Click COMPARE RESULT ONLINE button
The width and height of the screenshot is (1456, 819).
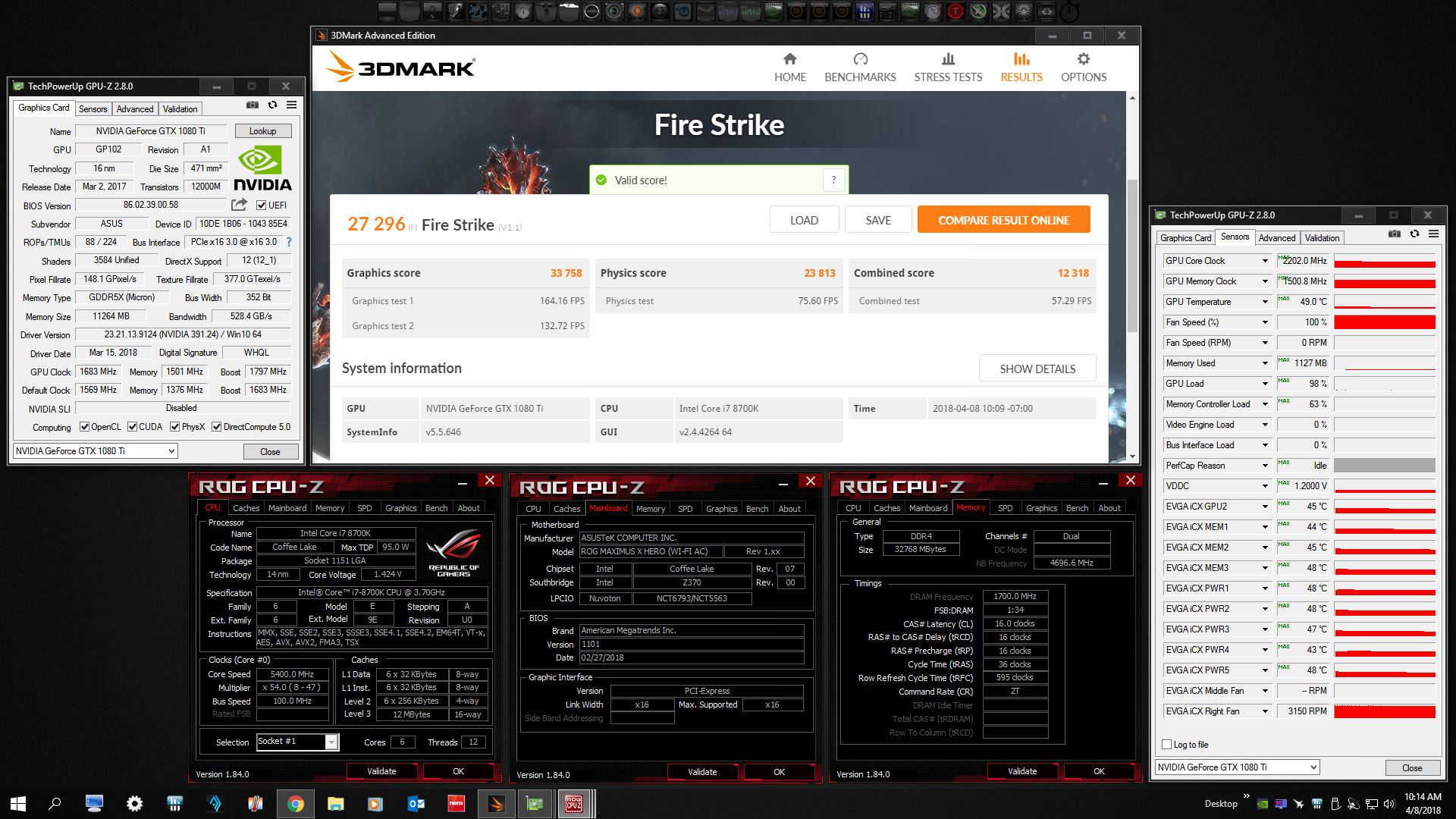pos(1003,220)
